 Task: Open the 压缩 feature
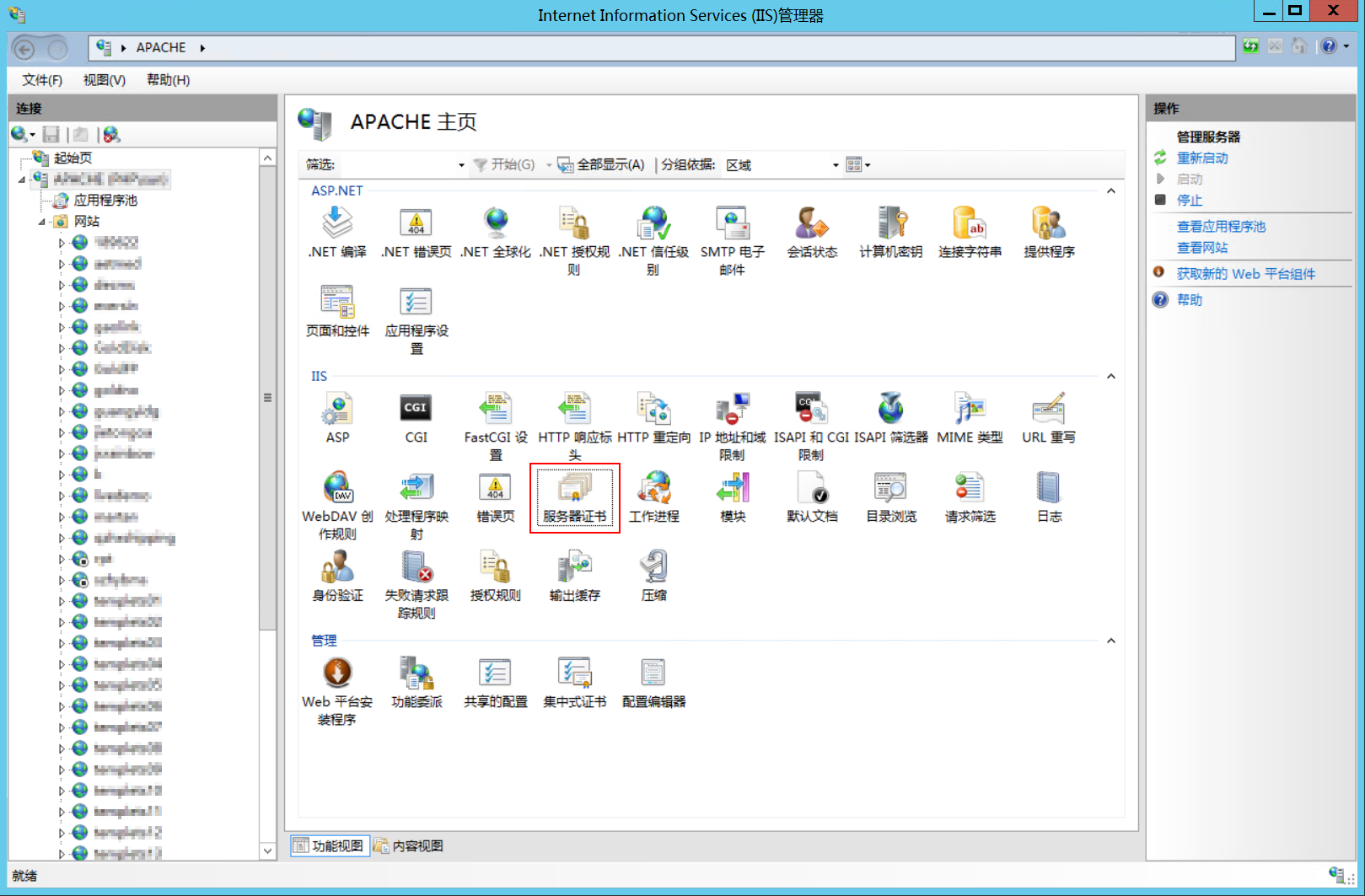pyautogui.click(x=653, y=577)
